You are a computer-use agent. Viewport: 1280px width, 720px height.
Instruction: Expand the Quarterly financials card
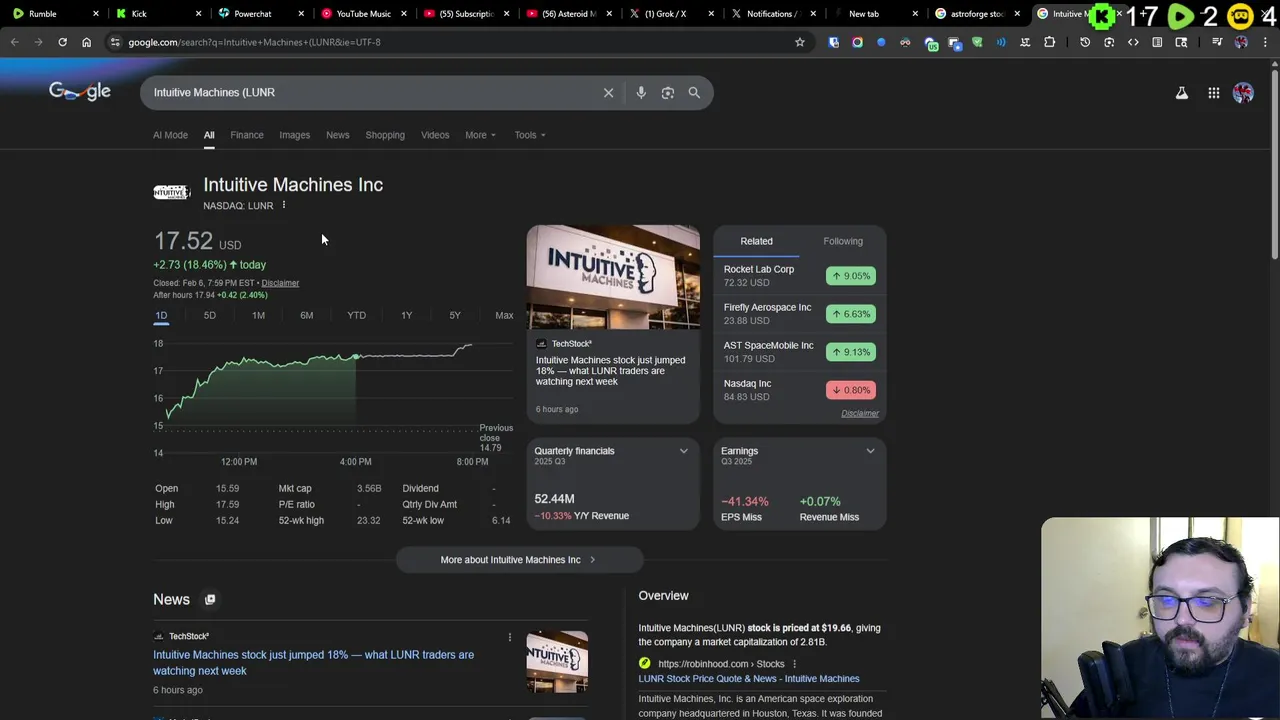684,451
